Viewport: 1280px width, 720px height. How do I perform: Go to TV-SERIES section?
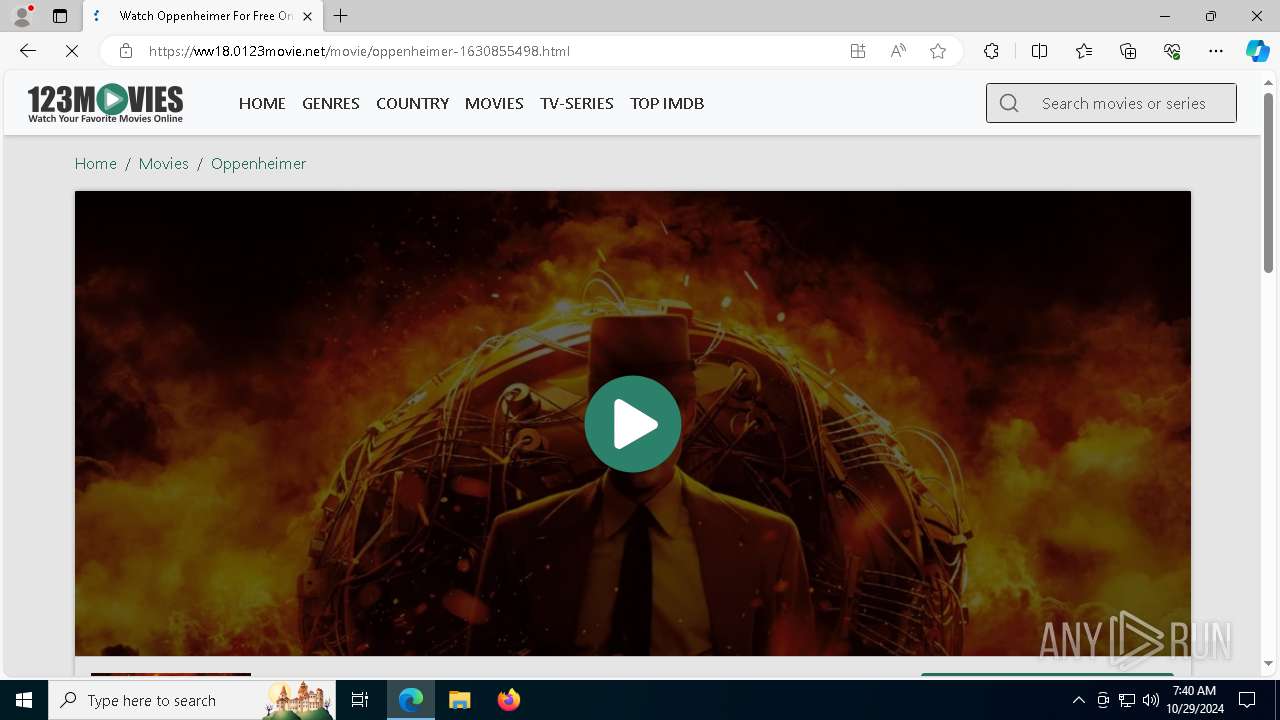point(576,103)
